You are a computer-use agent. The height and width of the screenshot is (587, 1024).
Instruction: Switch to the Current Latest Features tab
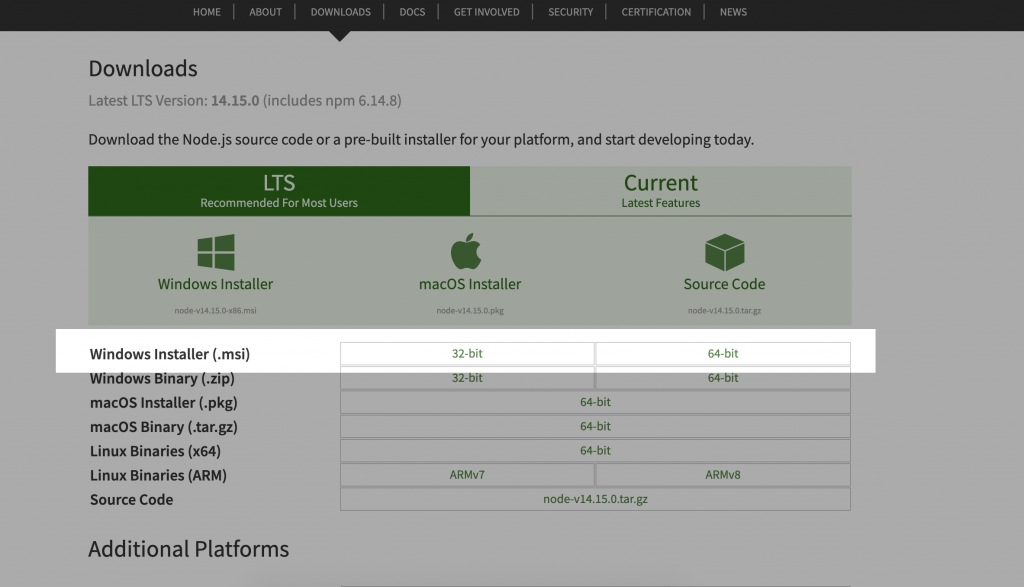click(661, 191)
